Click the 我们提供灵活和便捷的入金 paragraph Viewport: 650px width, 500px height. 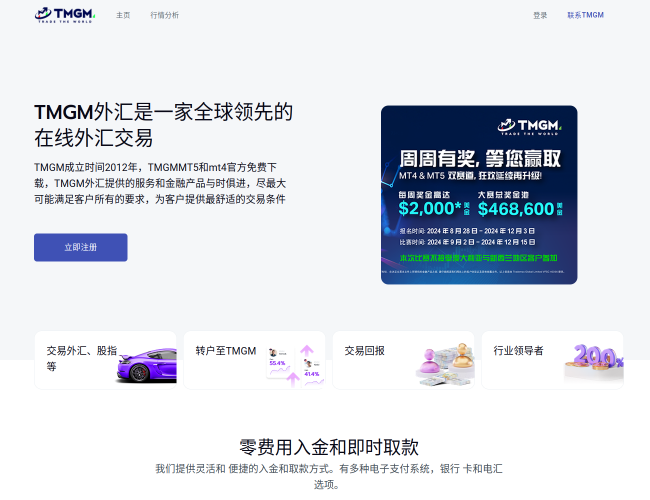coord(329,476)
